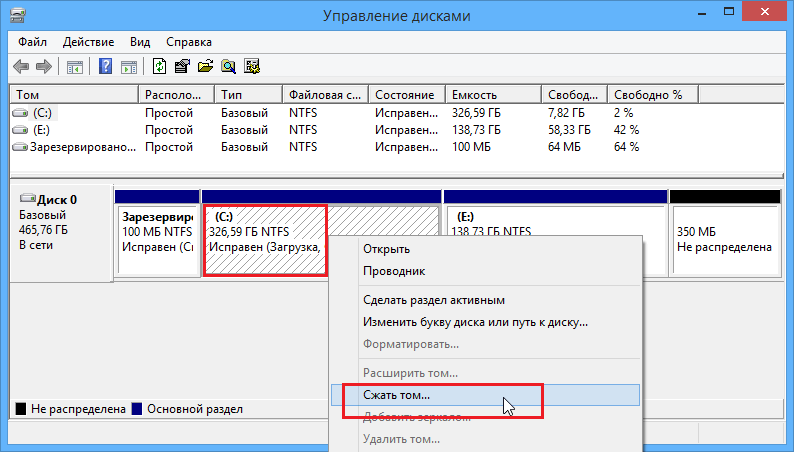Open the Файл menu
This screenshot has height=452, width=794.
[32, 42]
